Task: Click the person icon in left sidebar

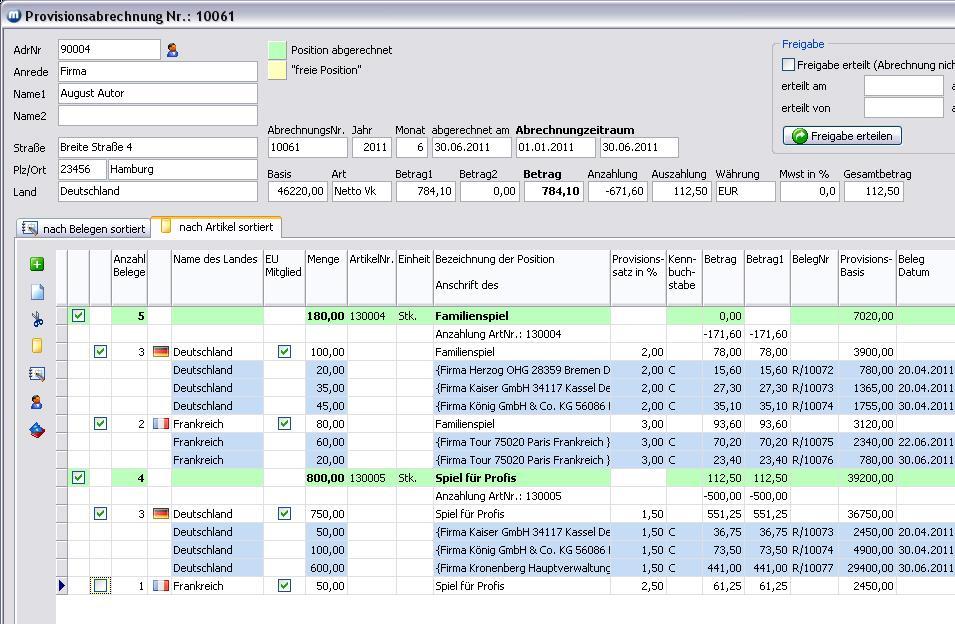Action: 37,402
